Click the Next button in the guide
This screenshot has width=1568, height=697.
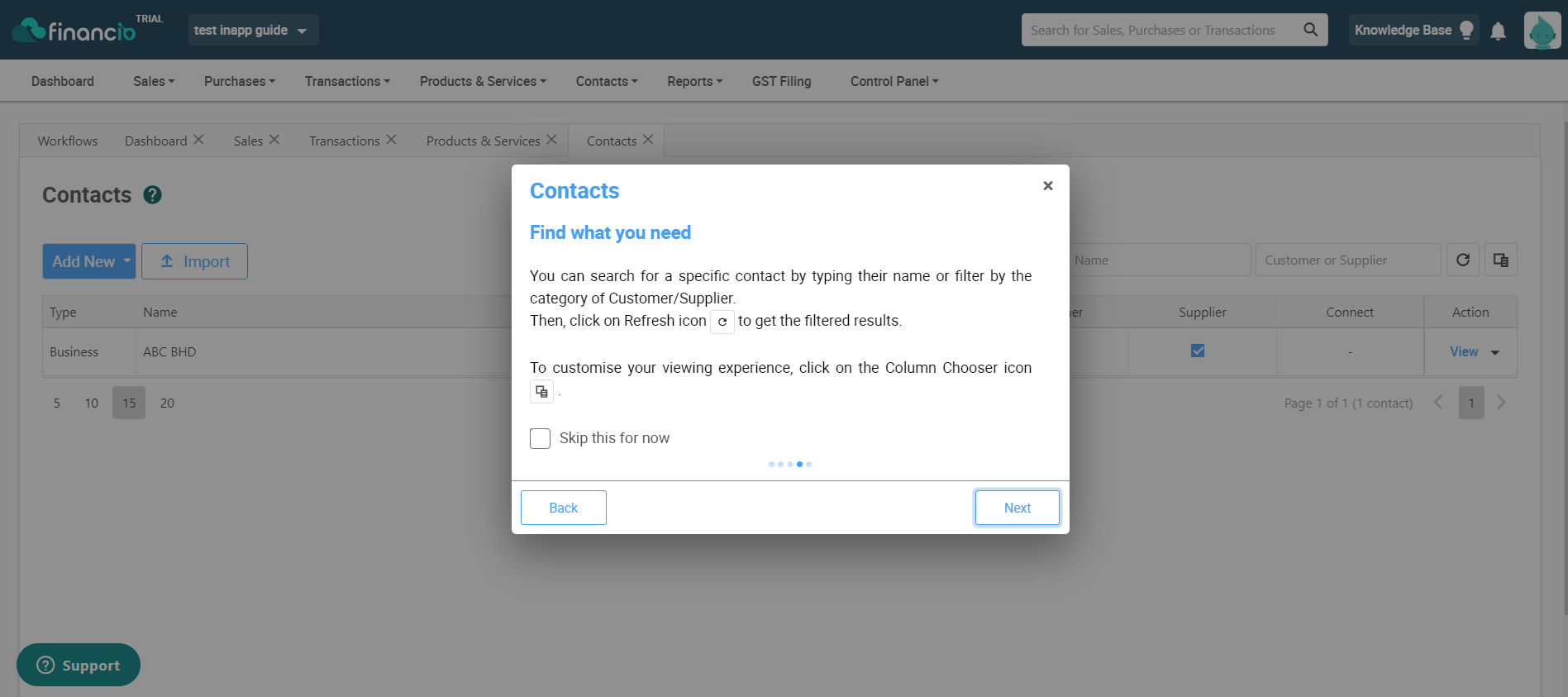(x=1018, y=508)
